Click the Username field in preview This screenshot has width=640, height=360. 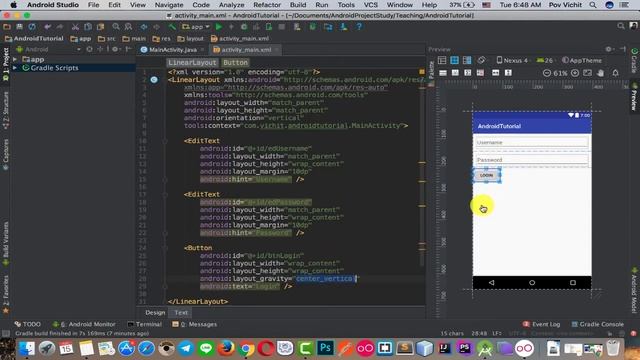pyautogui.click(x=532, y=142)
